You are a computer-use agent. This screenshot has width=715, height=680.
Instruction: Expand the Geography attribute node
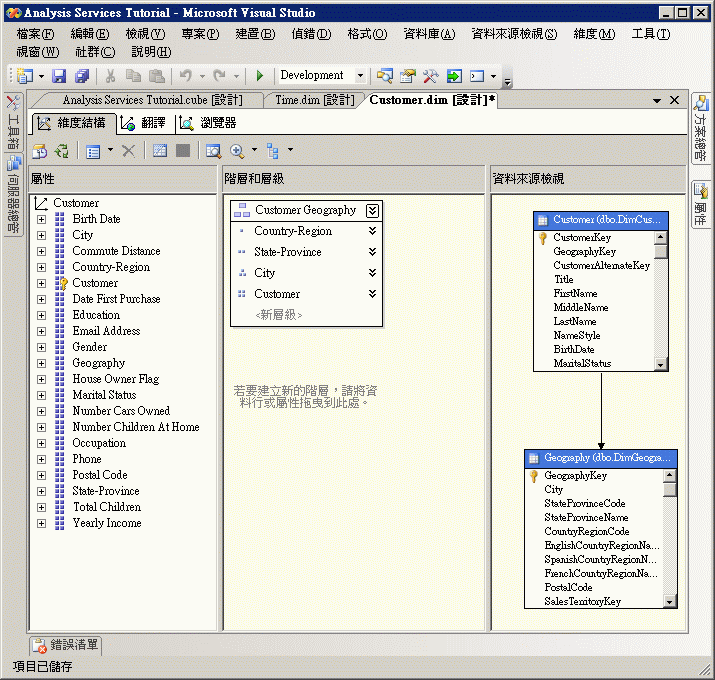pyautogui.click(x=41, y=363)
